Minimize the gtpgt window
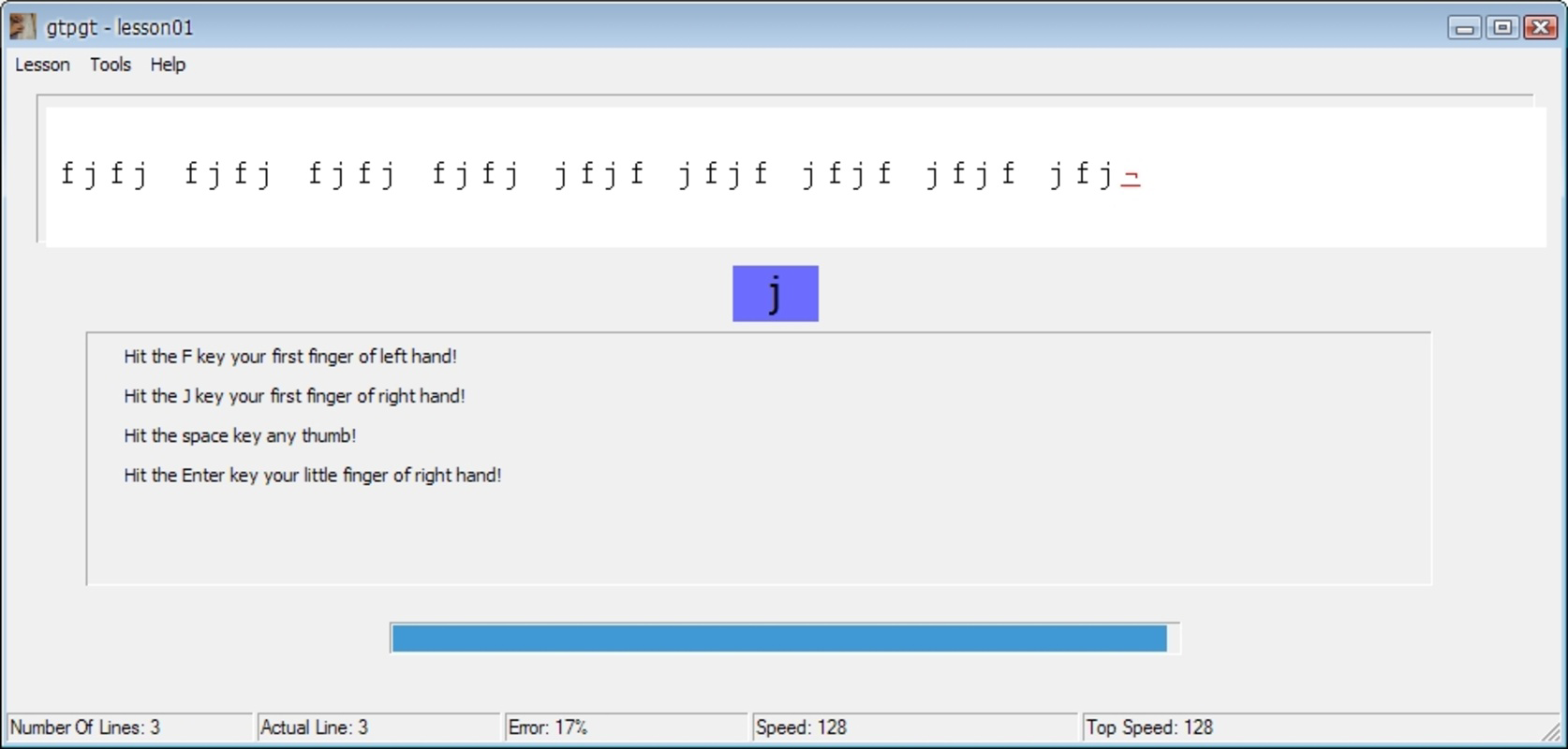This screenshot has height=749, width=1568. coord(1465,27)
